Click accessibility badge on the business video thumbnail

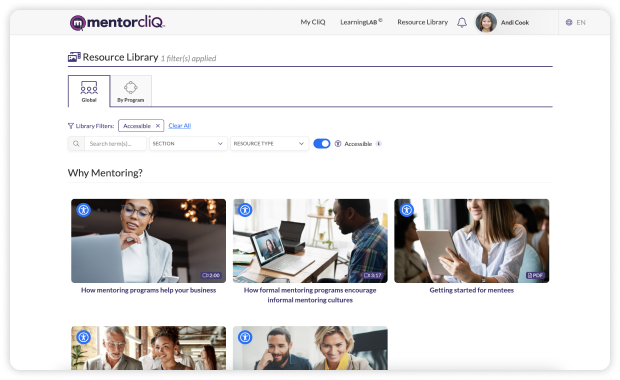coord(83,210)
